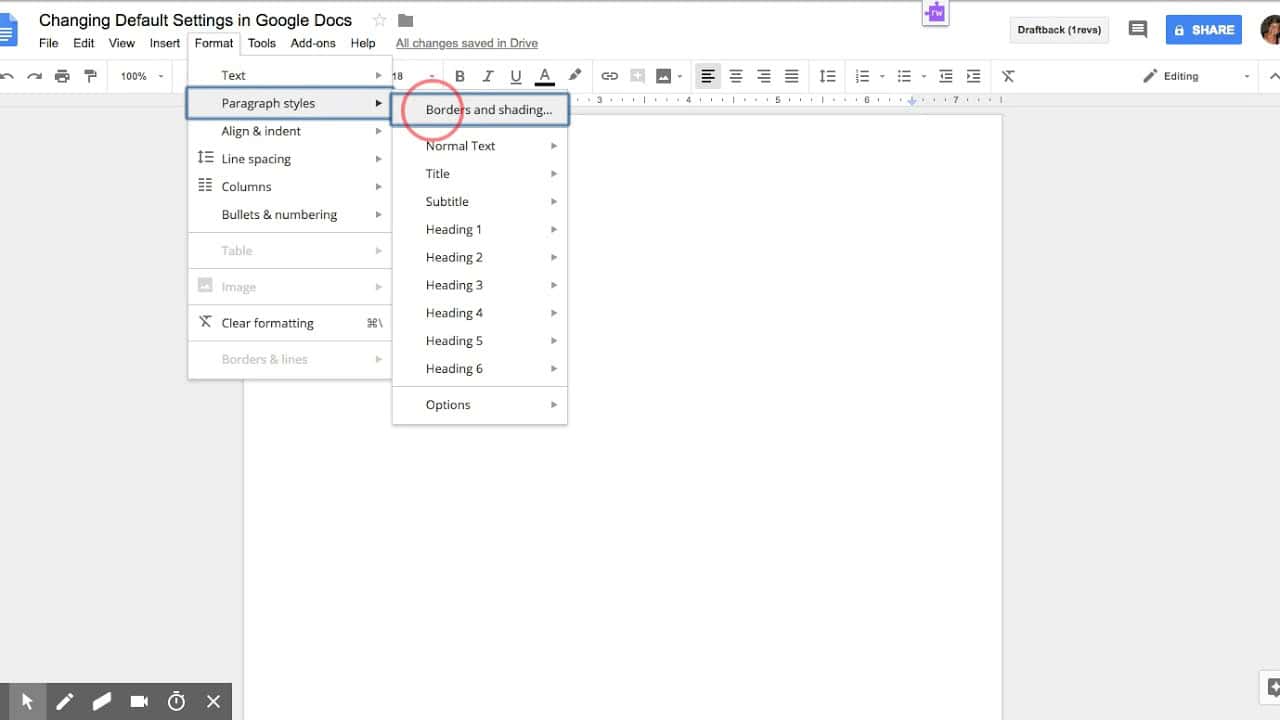Open the Tools menu

tap(262, 43)
